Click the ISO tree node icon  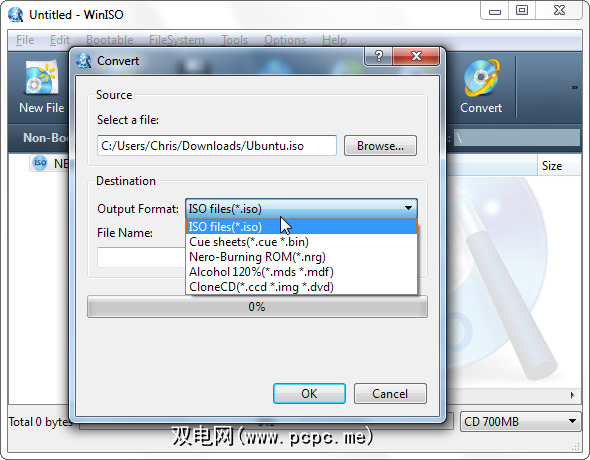(40, 163)
